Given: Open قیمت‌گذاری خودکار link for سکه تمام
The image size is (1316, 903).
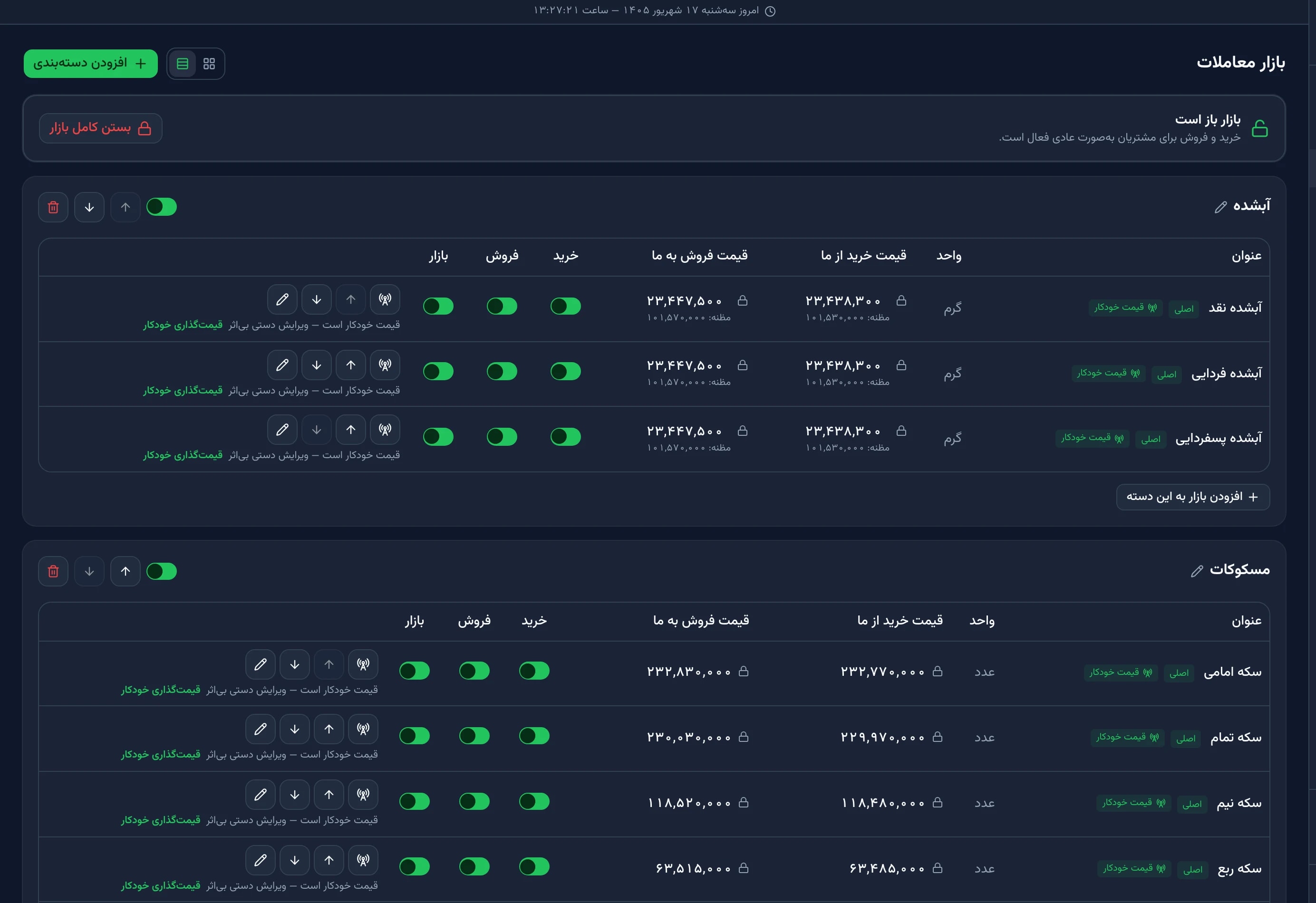Looking at the screenshot, I should click(x=161, y=755).
